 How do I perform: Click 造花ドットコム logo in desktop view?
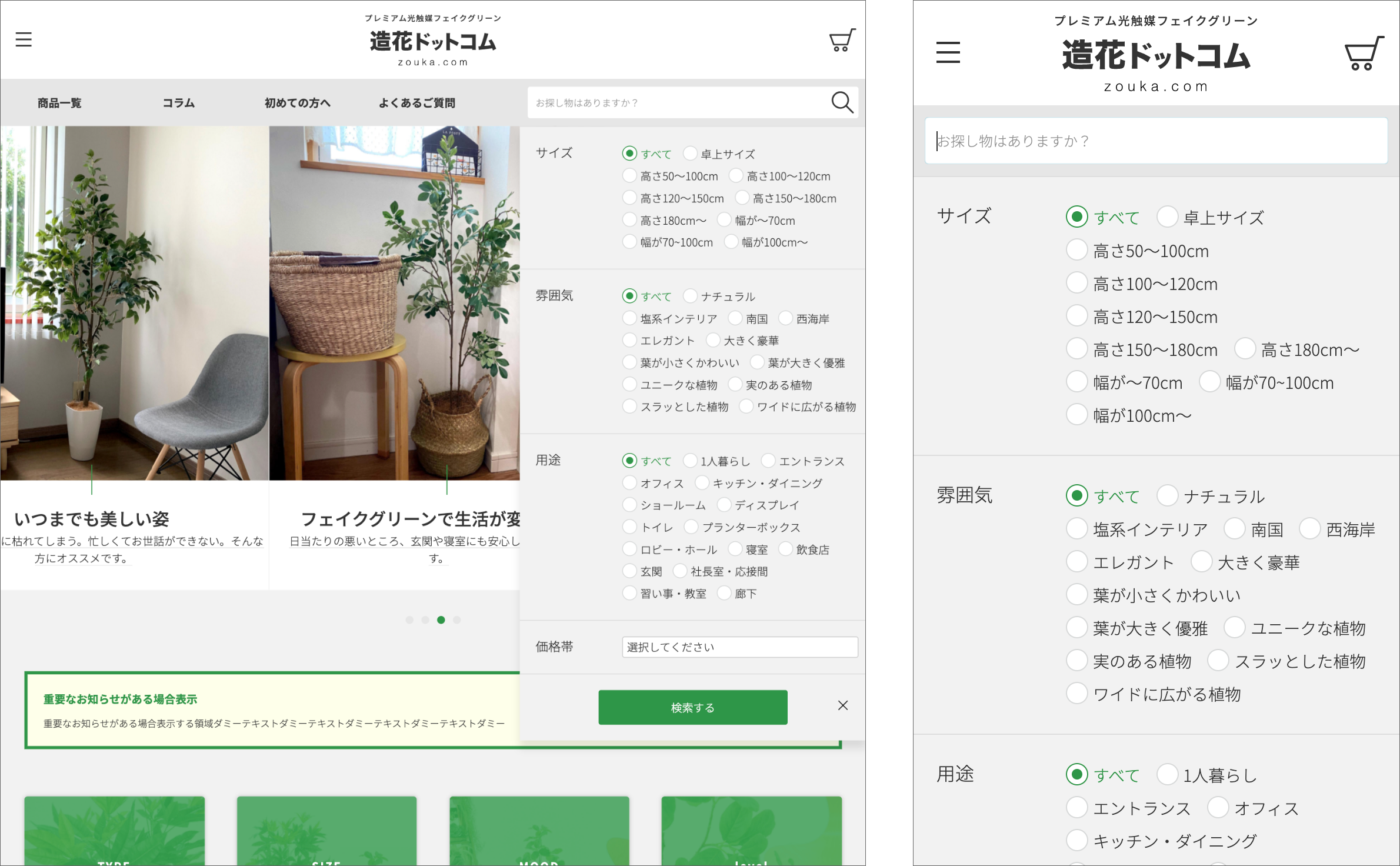coord(433,41)
